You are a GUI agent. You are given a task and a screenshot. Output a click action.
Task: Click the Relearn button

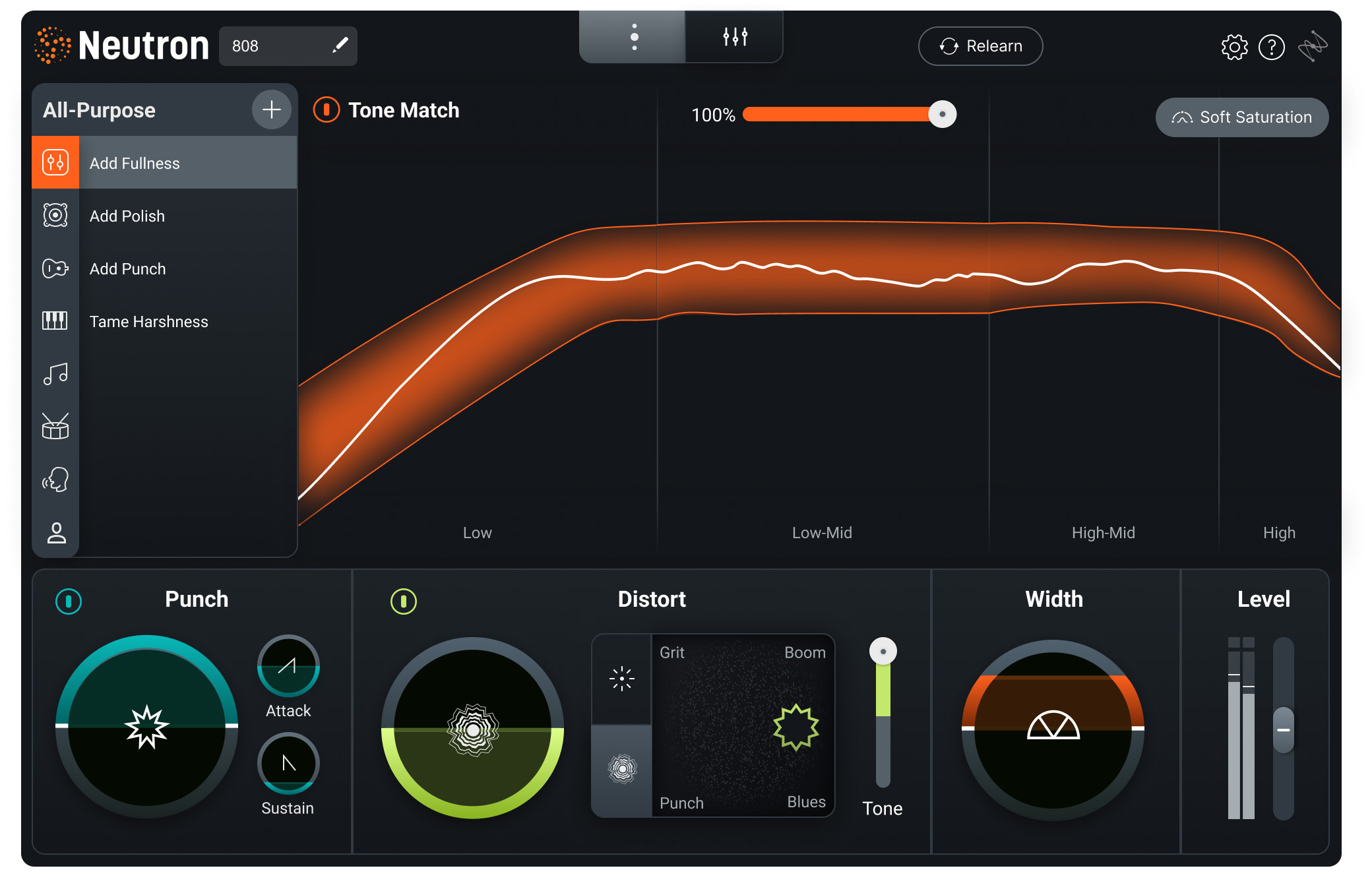(984, 46)
